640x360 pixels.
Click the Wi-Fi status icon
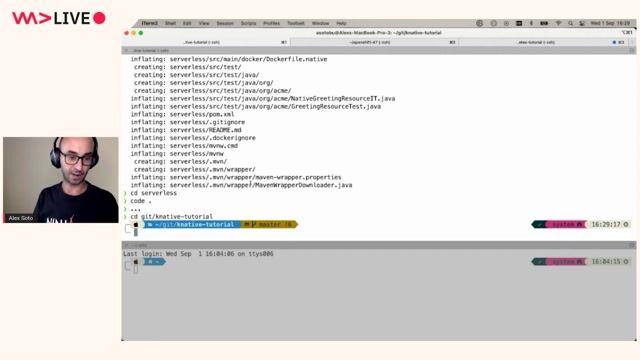click(558, 23)
